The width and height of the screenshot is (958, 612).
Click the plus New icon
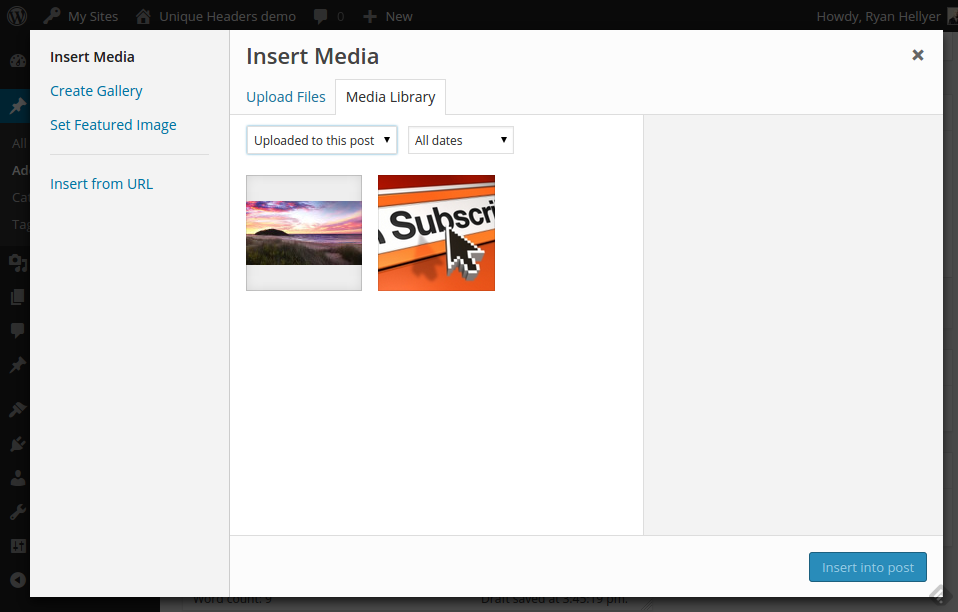[370, 16]
